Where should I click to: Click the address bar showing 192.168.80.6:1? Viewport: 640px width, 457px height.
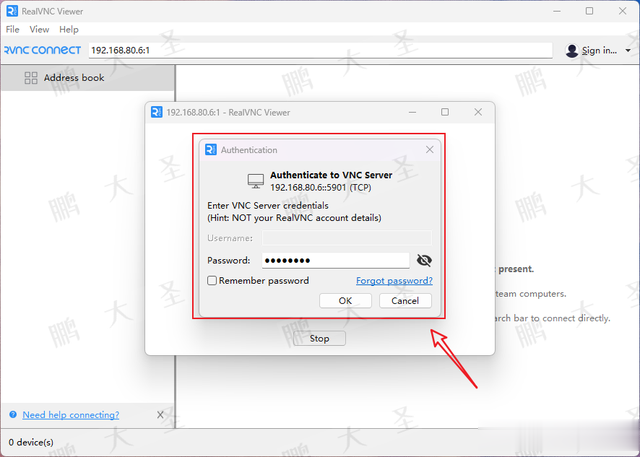click(x=320, y=50)
